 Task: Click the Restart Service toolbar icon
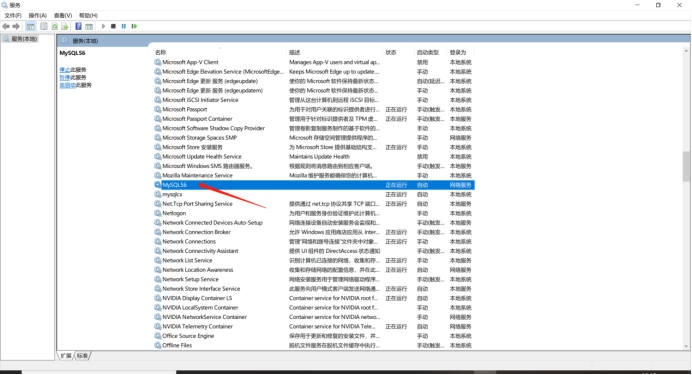[x=134, y=26]
